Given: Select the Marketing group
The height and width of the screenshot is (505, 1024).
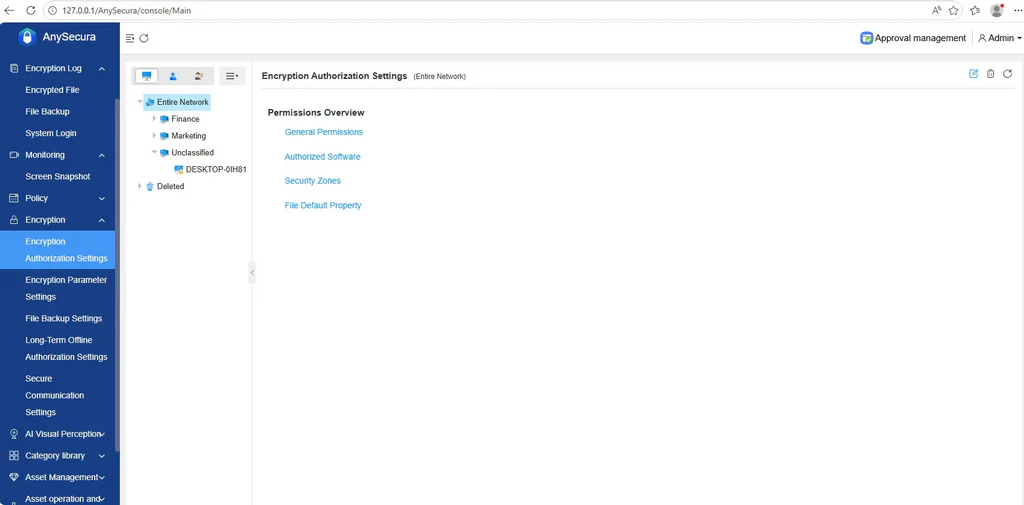Looking at the screenshot, I should (x=189, y=136).
